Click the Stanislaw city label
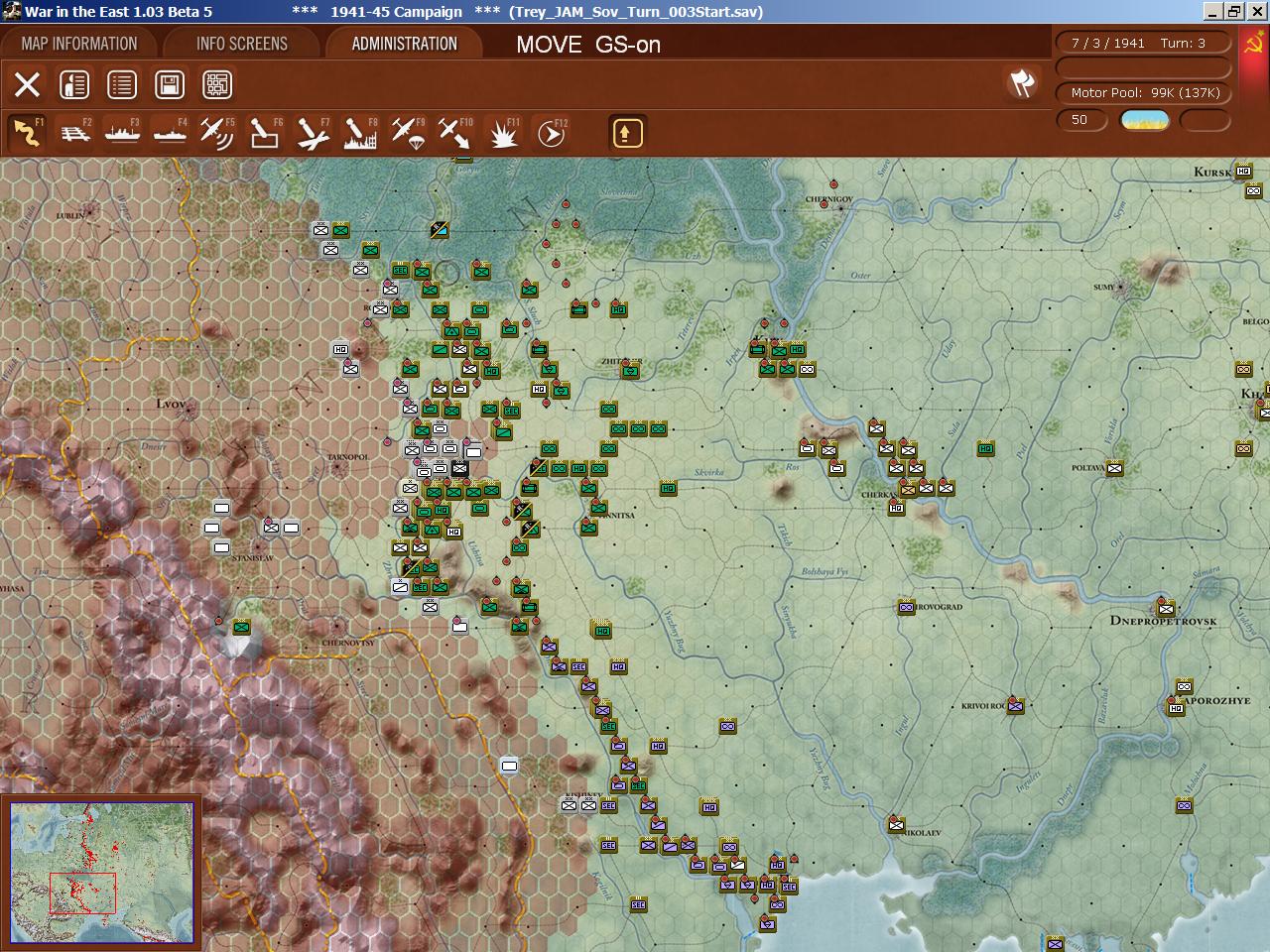This screenshot has width=1270, height=952. point(250,558)
